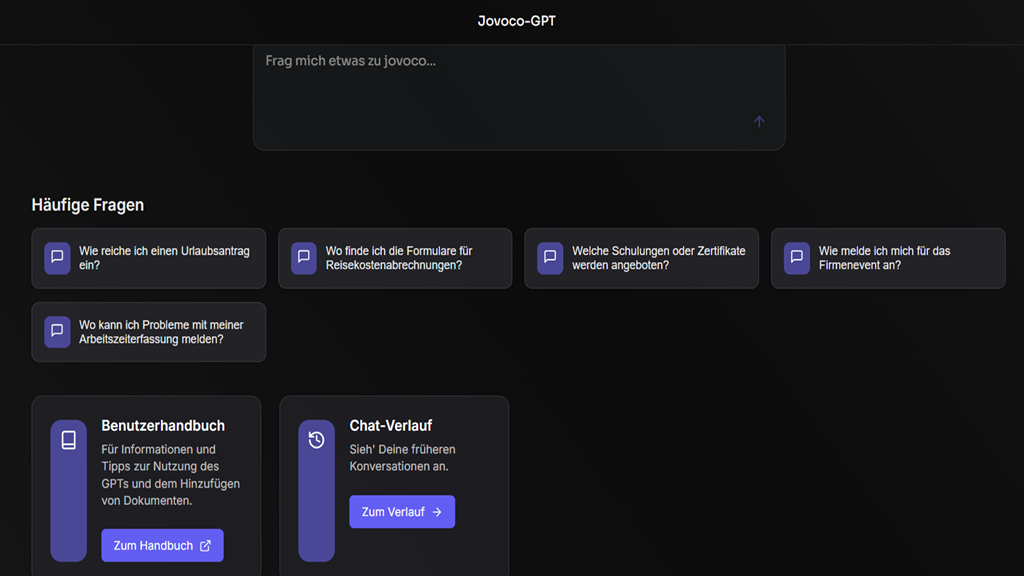Click chat icon beside Reisekostenabrechnungen question
This screenshot has height=576, width=1024.
coord(304,257)
